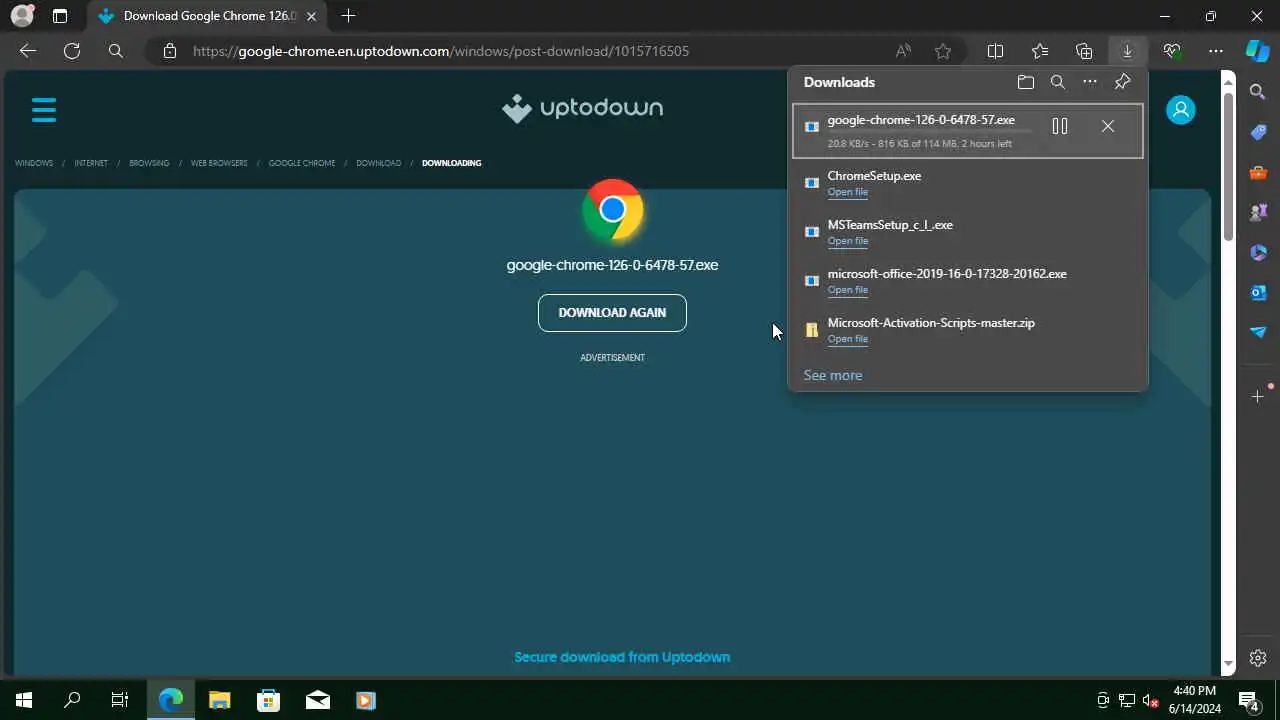Open Edge Settings and more menu

(x=1216, y=51)
